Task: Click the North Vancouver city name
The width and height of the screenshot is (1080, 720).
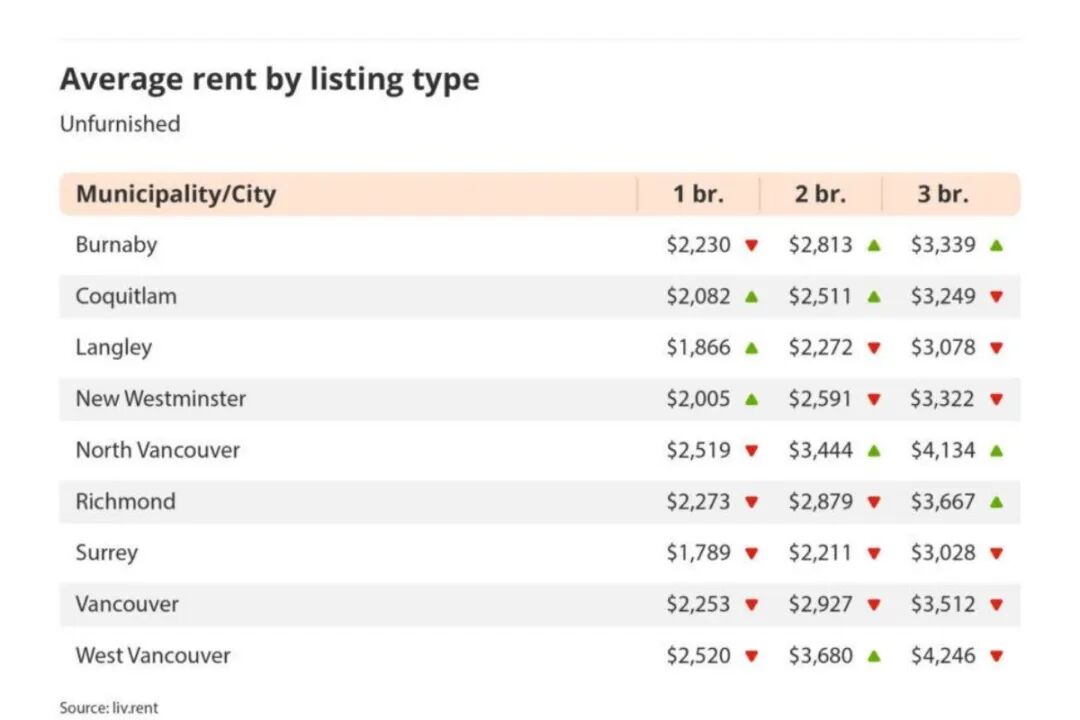Action: tap(158, 450)
